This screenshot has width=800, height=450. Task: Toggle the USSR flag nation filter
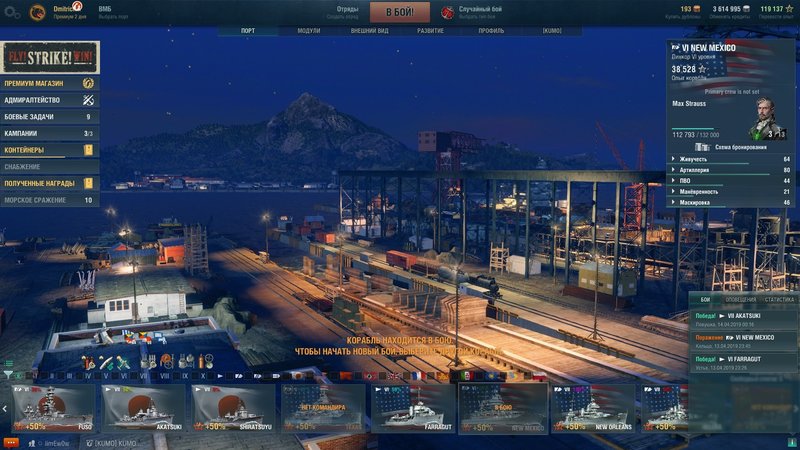(345, 376)
